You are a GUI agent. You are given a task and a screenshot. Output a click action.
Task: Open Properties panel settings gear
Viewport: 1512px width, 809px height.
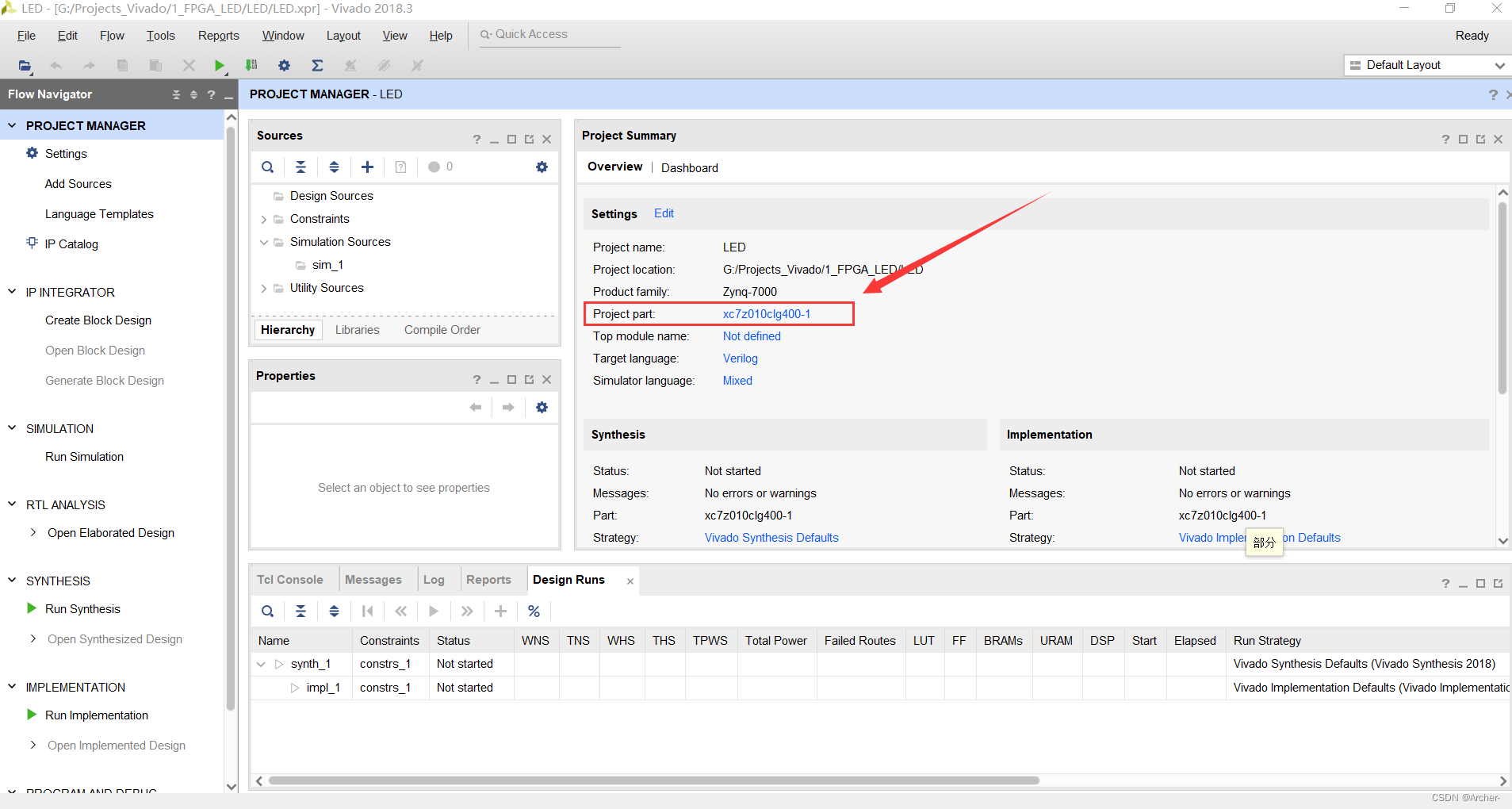[542, 408]
